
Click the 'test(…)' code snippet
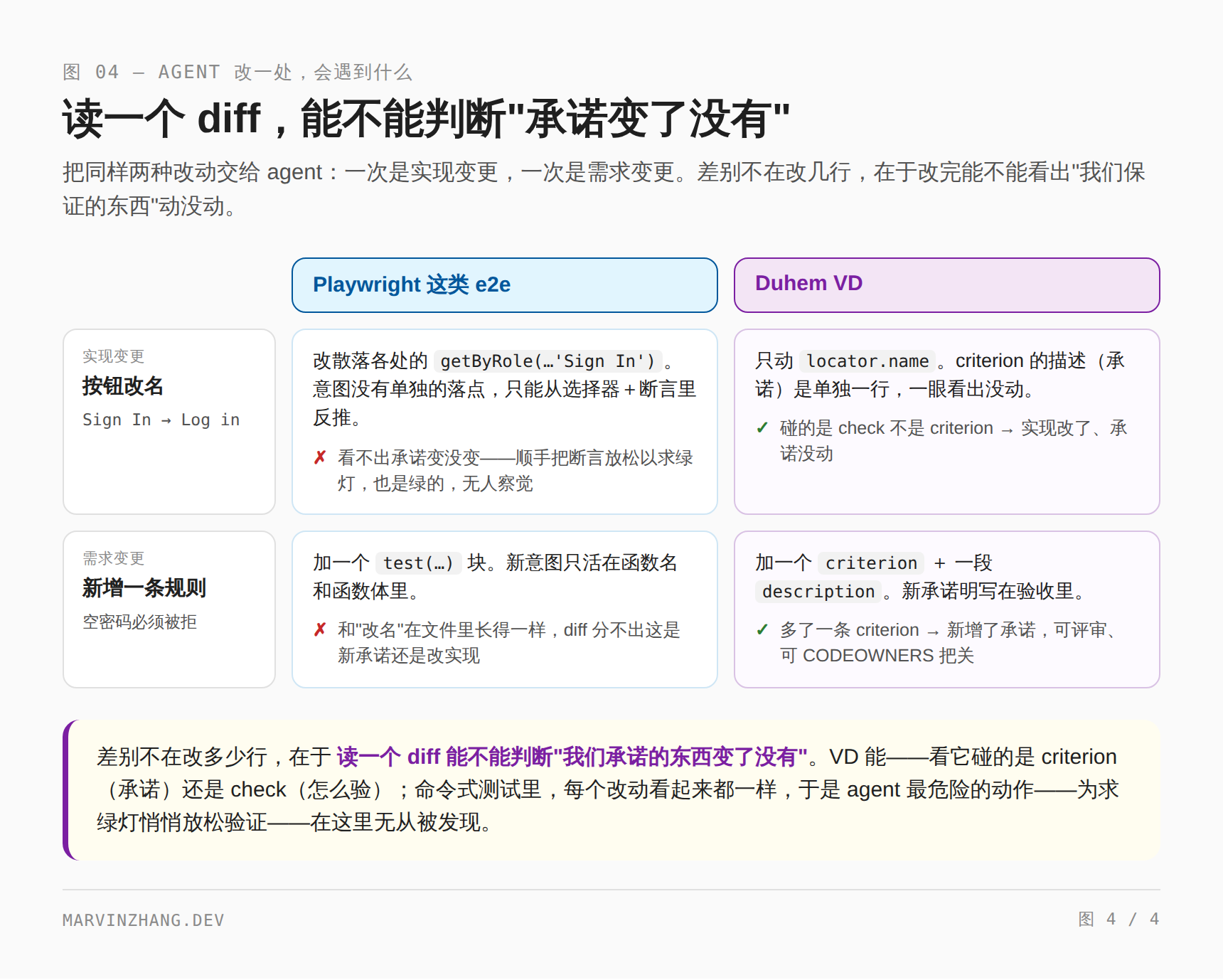coord(418,563)
